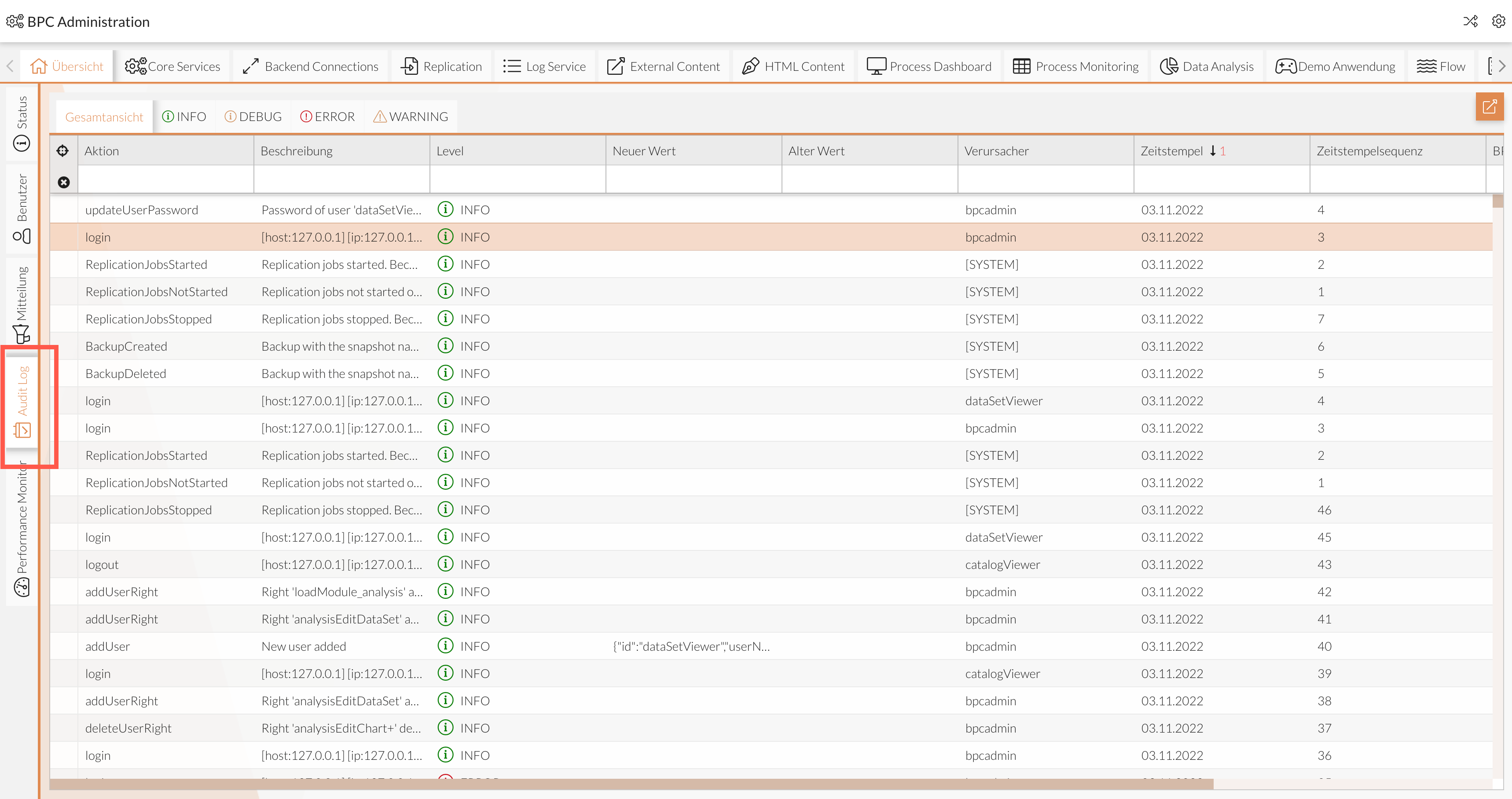
Task: Open the Data Analysis module
Action: click(1207, 66)
